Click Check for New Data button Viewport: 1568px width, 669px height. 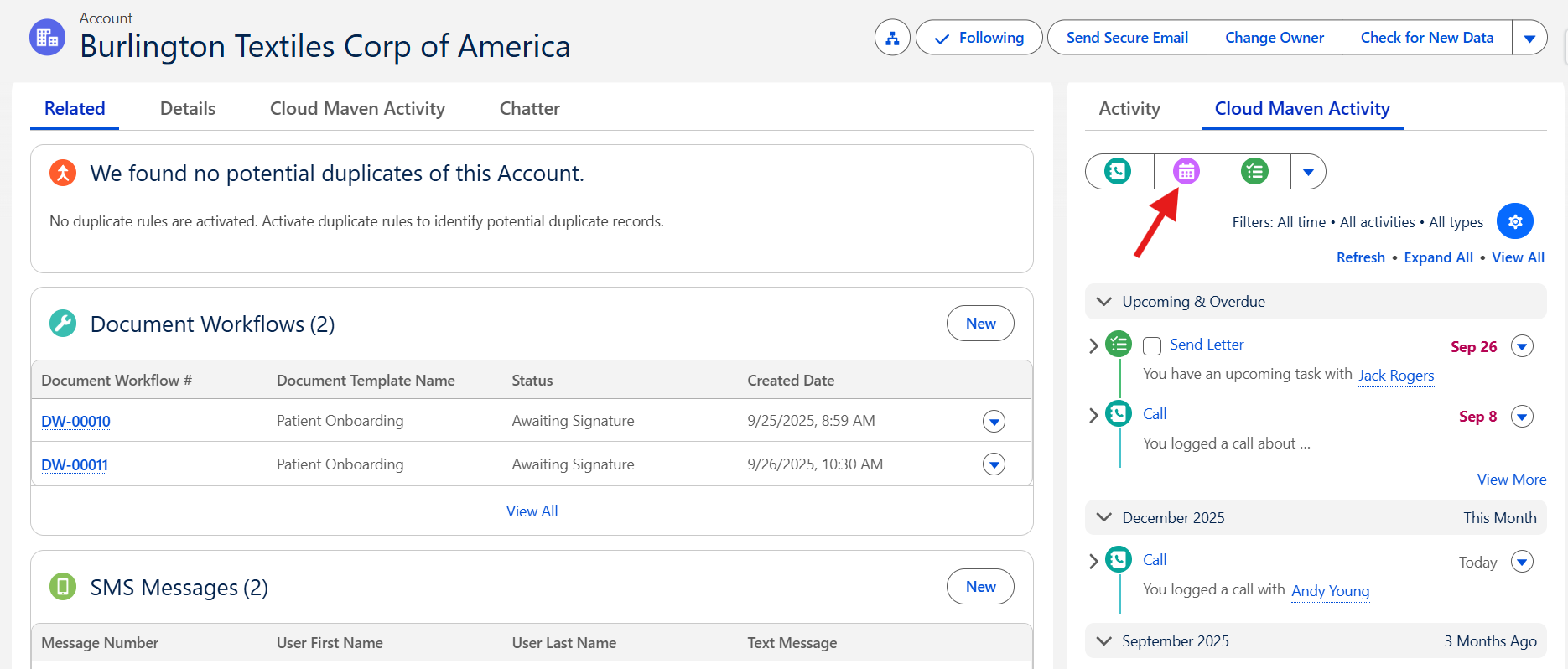[1427, 38]
